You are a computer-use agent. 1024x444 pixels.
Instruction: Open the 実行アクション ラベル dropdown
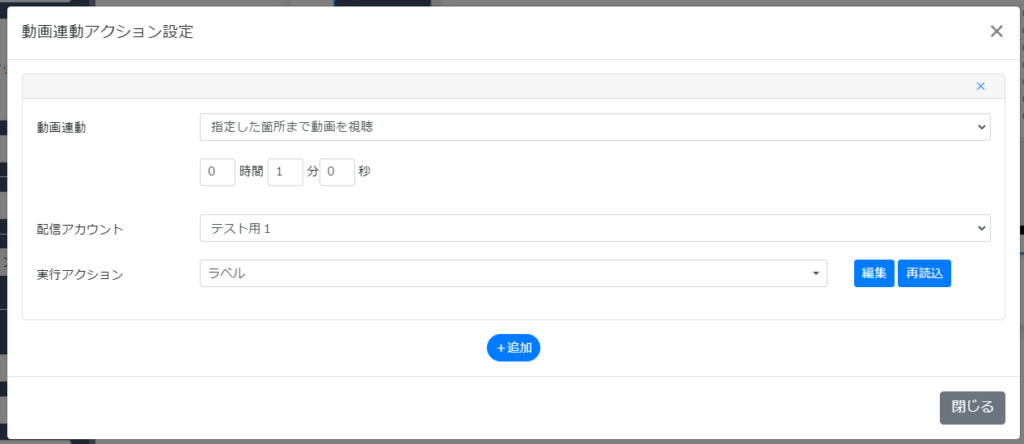(513, 274)
